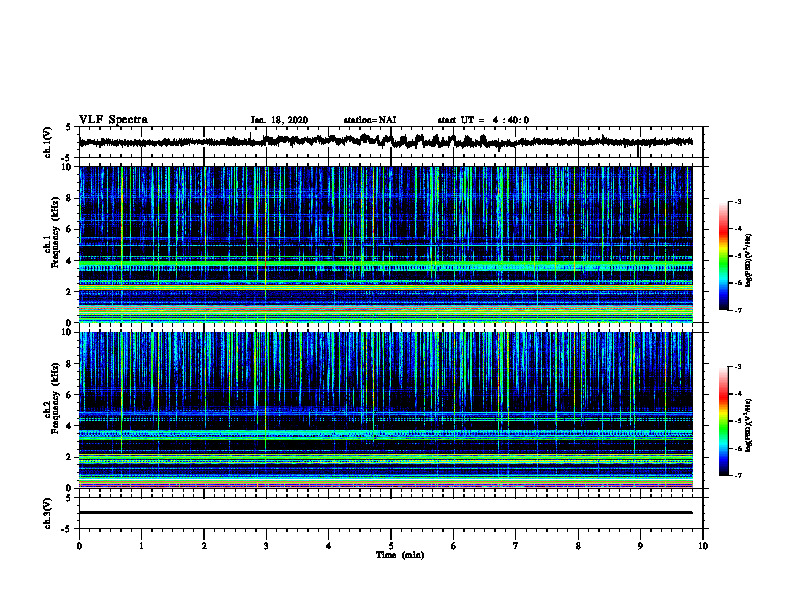
Task: Click the "station=NAI" header label
Action: click(370, 120)
